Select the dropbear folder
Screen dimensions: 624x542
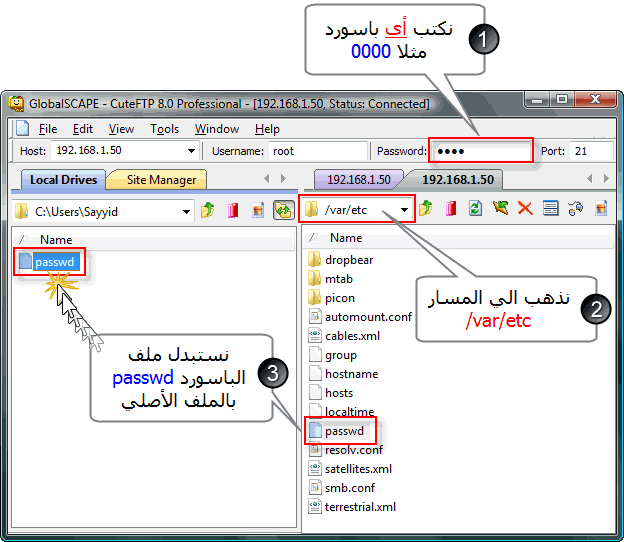[341, 260]
